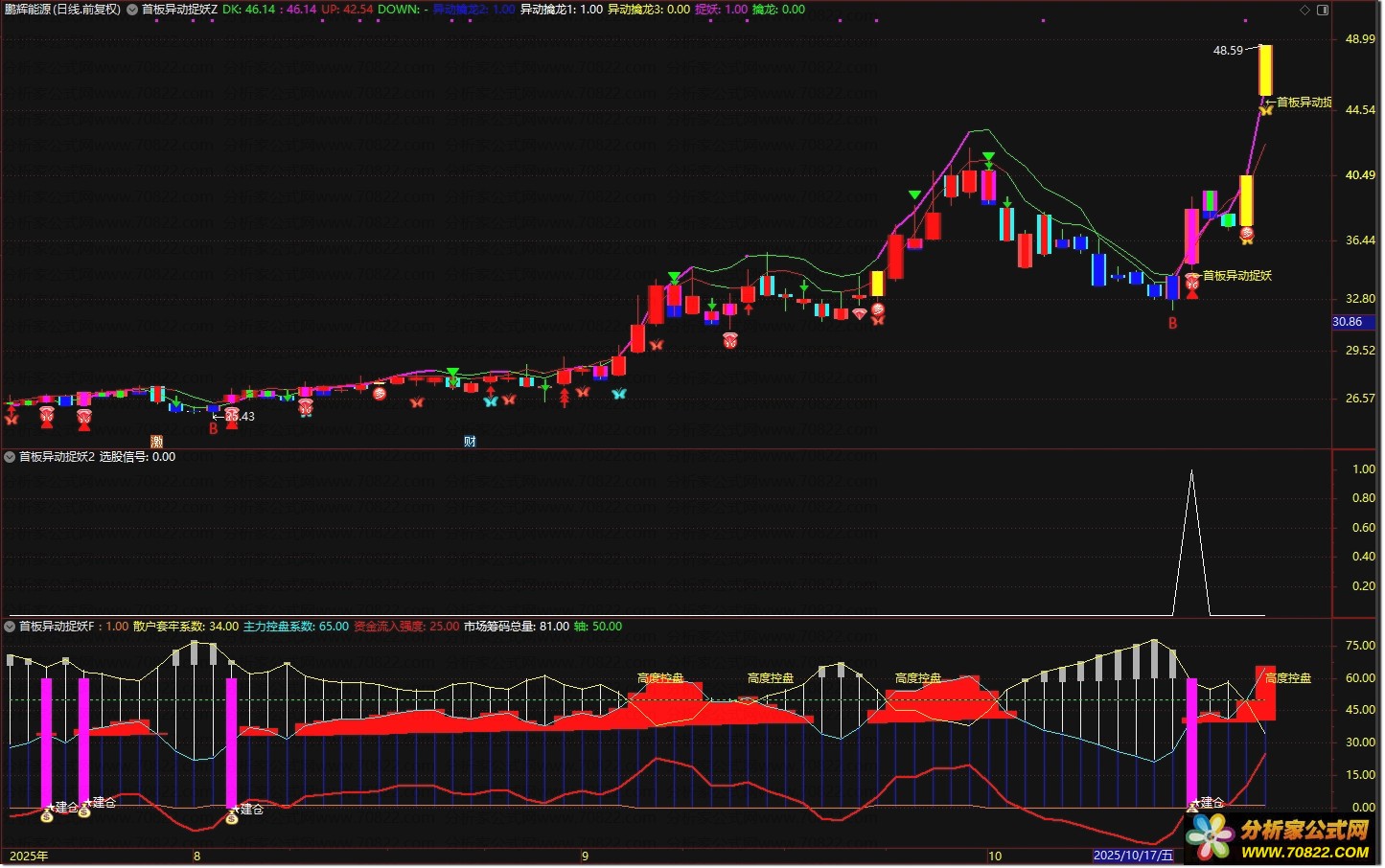Click the white signal spike in the 选股信号 panel

(x=1191, y=542)
